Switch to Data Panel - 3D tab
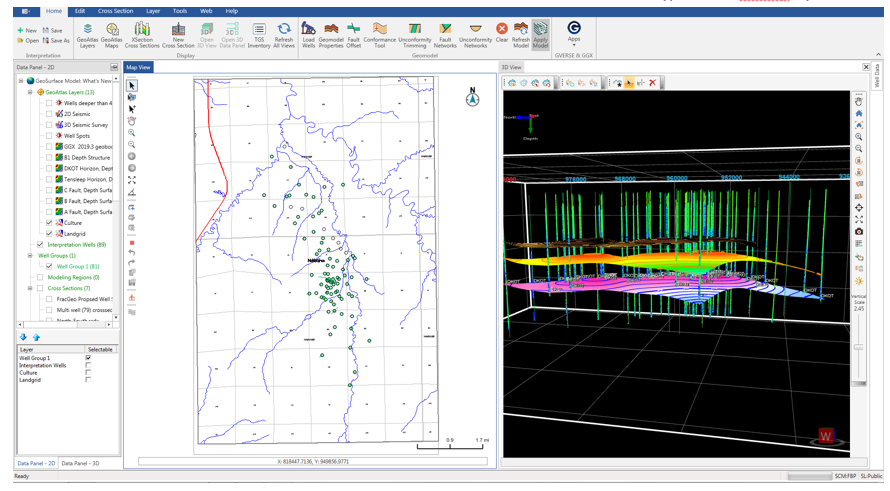 (x=80, y=463)
